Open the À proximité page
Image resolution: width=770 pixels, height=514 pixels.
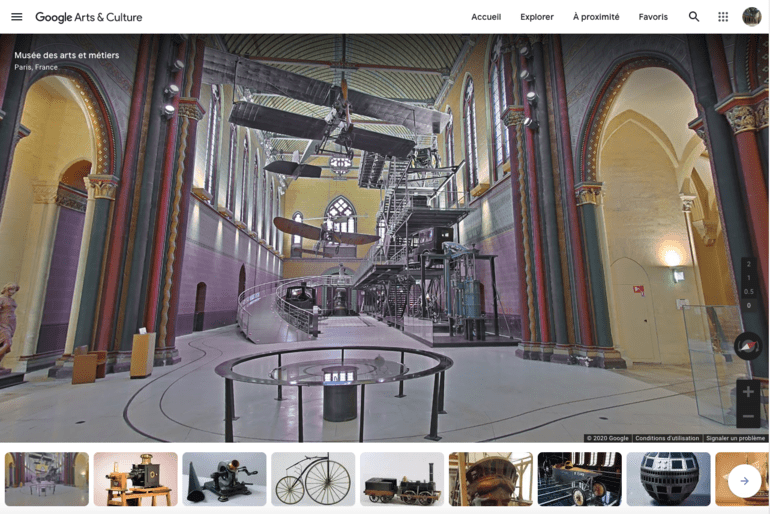tap(596, 17)
